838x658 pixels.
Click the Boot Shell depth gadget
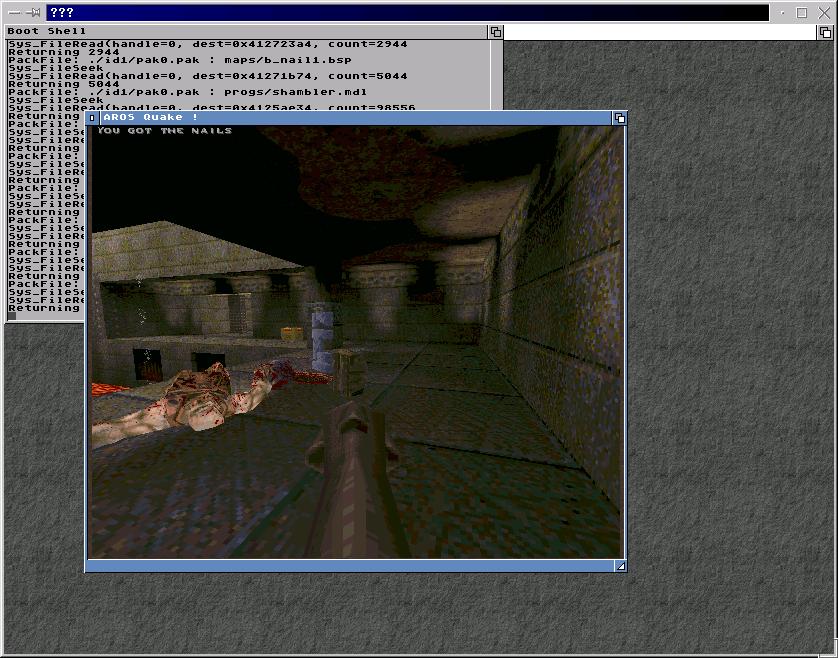(496, 32)
